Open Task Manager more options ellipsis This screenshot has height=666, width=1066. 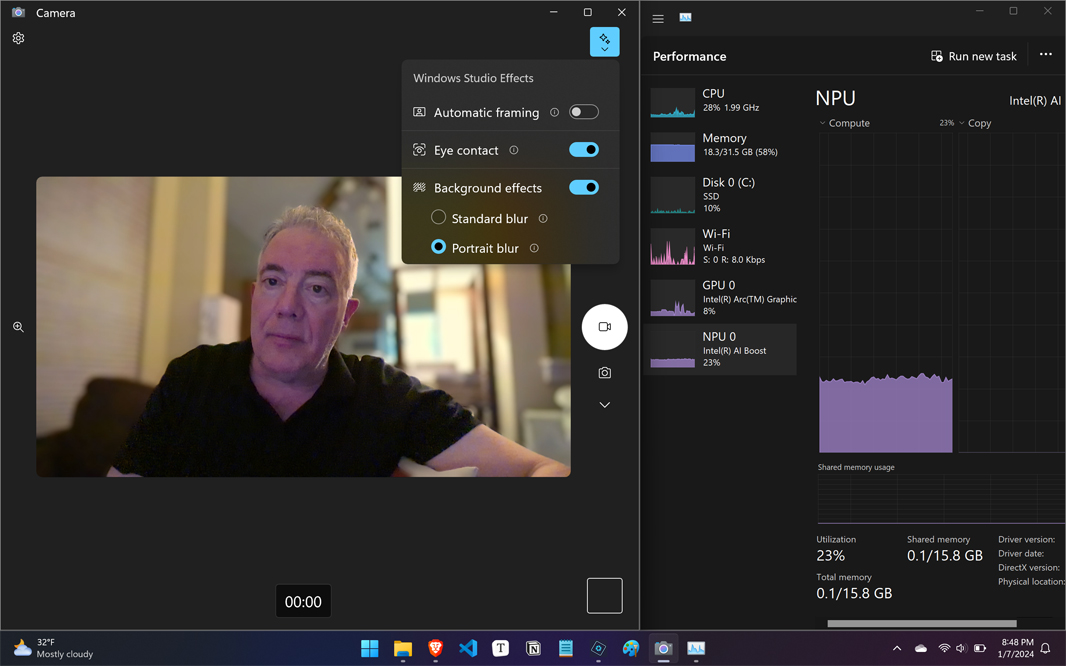(1045, 55)
